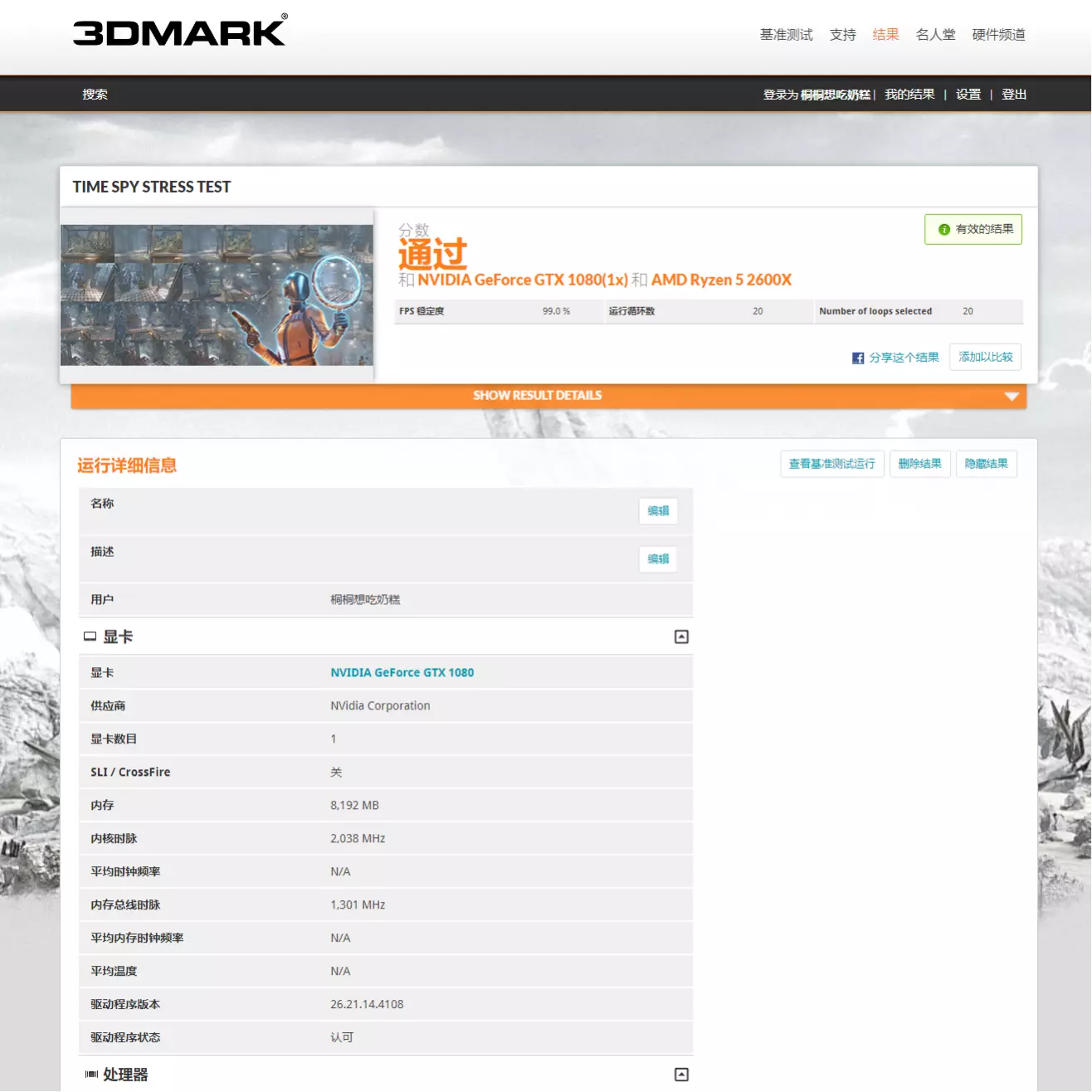Click the 平均温度 label
Screen dimensions: 1092x1092
click(x=114, y=972)
